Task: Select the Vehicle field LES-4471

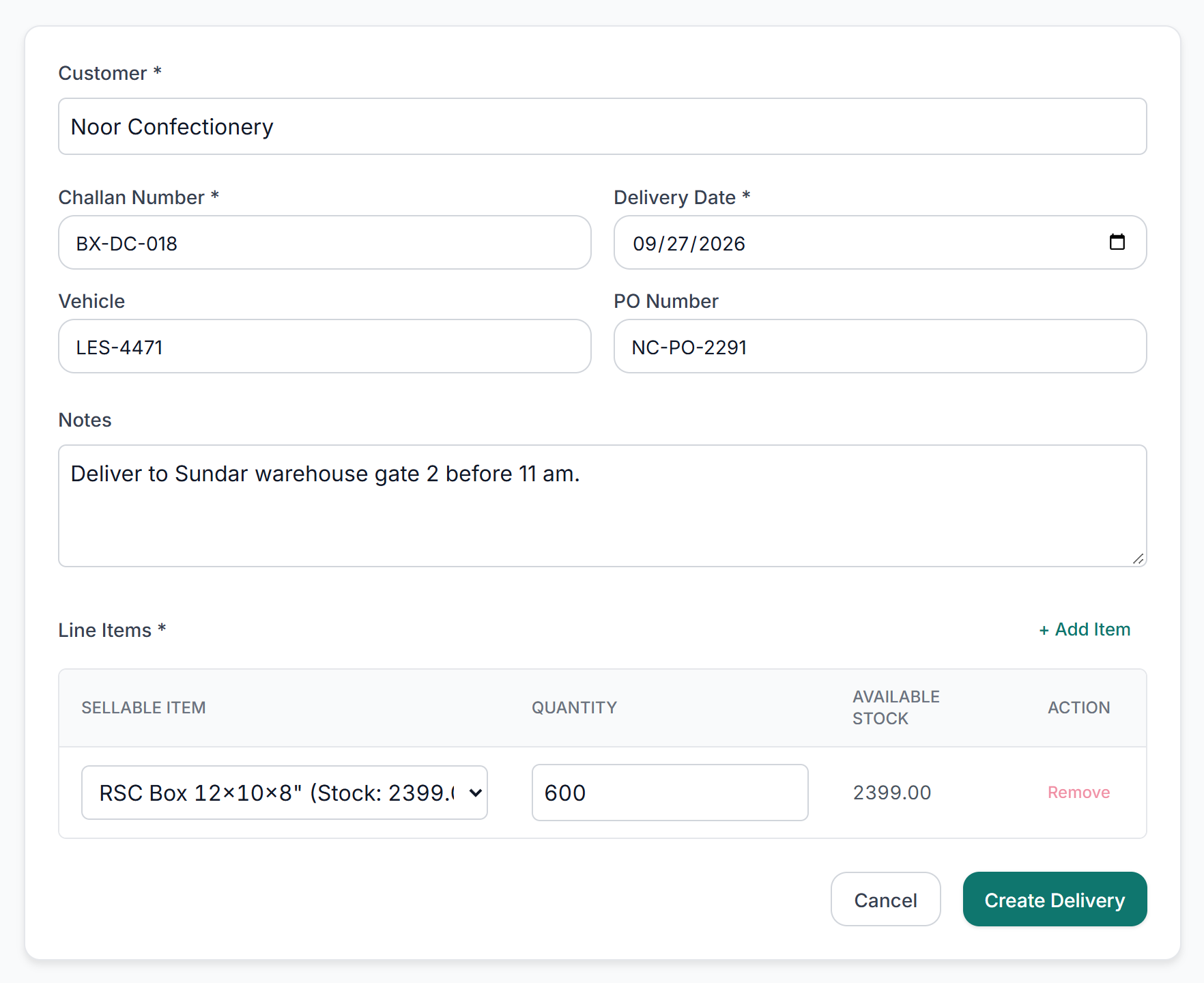Action: 324,346
